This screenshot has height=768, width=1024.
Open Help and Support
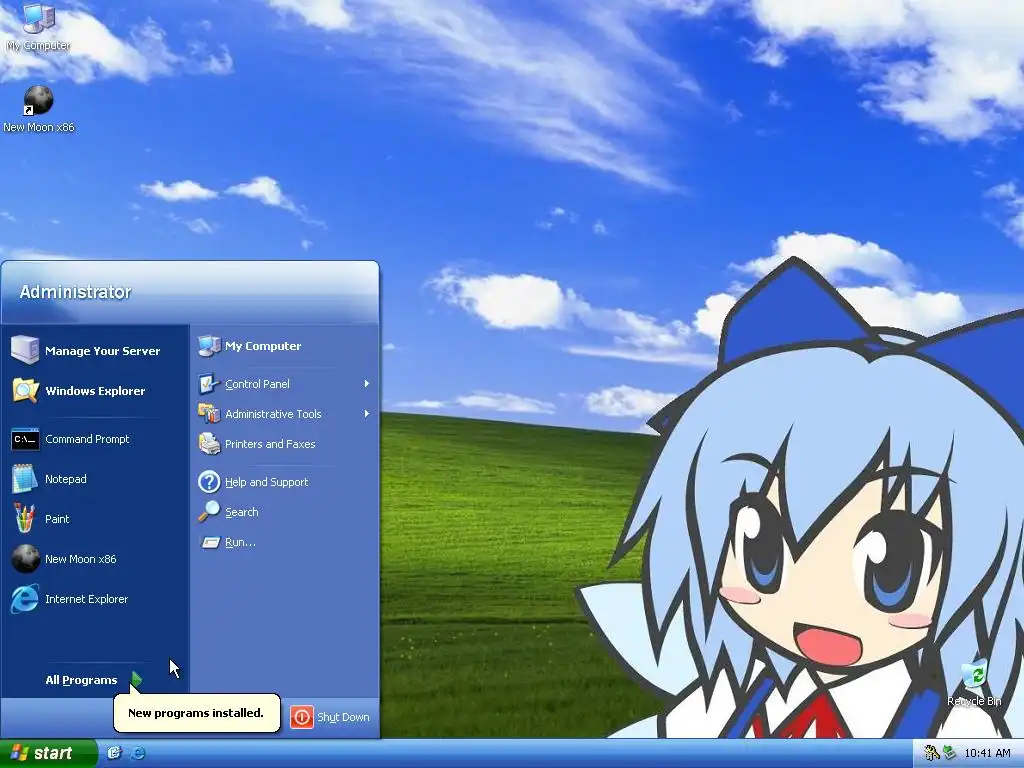pyautogui.click(x=285, y=482)
